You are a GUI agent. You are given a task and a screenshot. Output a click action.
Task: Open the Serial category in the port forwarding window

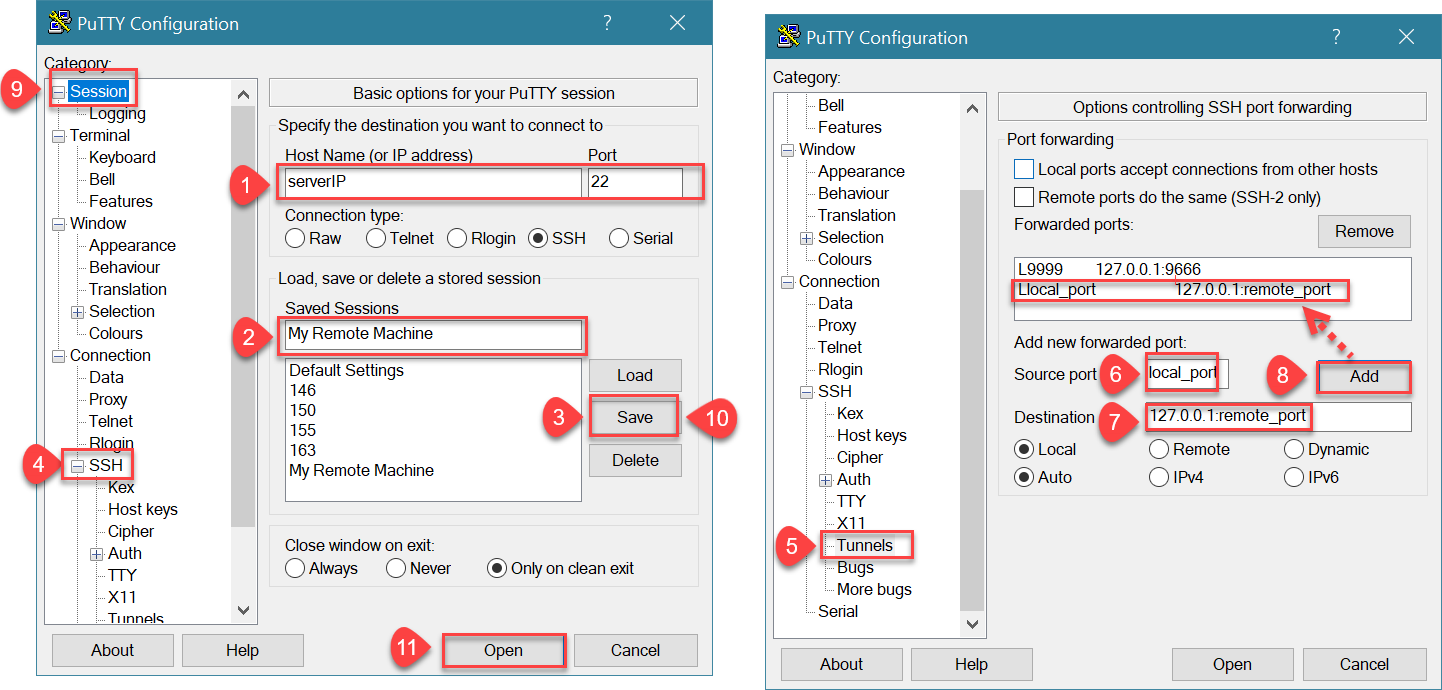838,611
